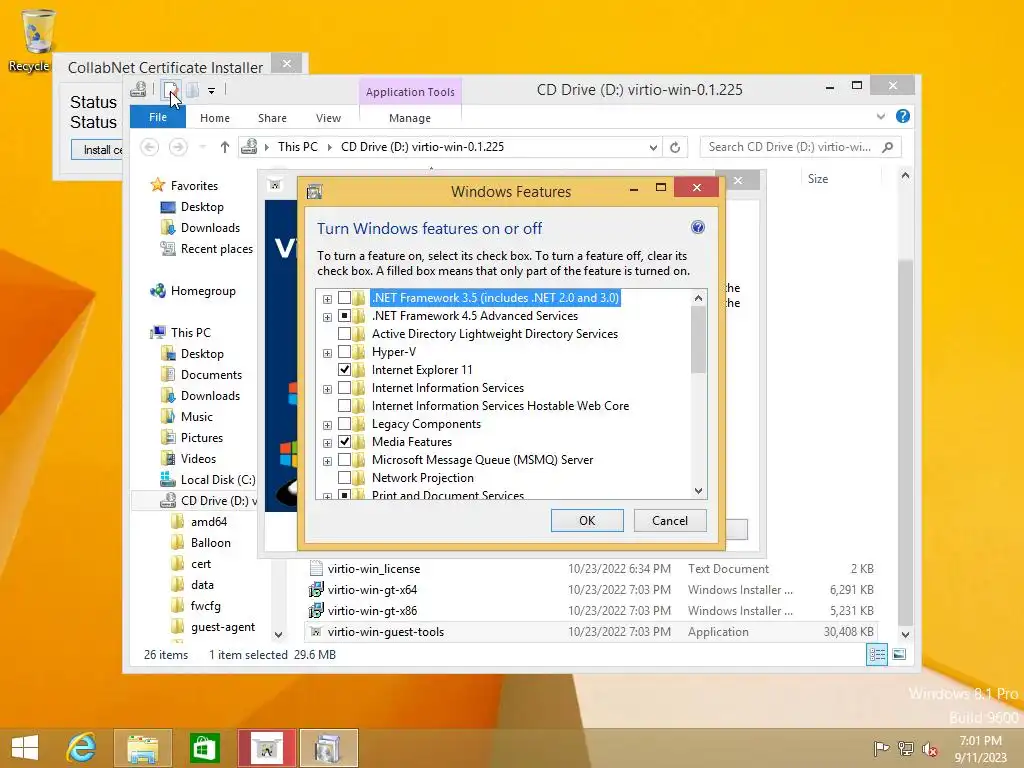Image resolution: width=1024 pixels, height=768 pixels.
Task: Click the Action Center flag tray icon
Action: click(881, 748)
